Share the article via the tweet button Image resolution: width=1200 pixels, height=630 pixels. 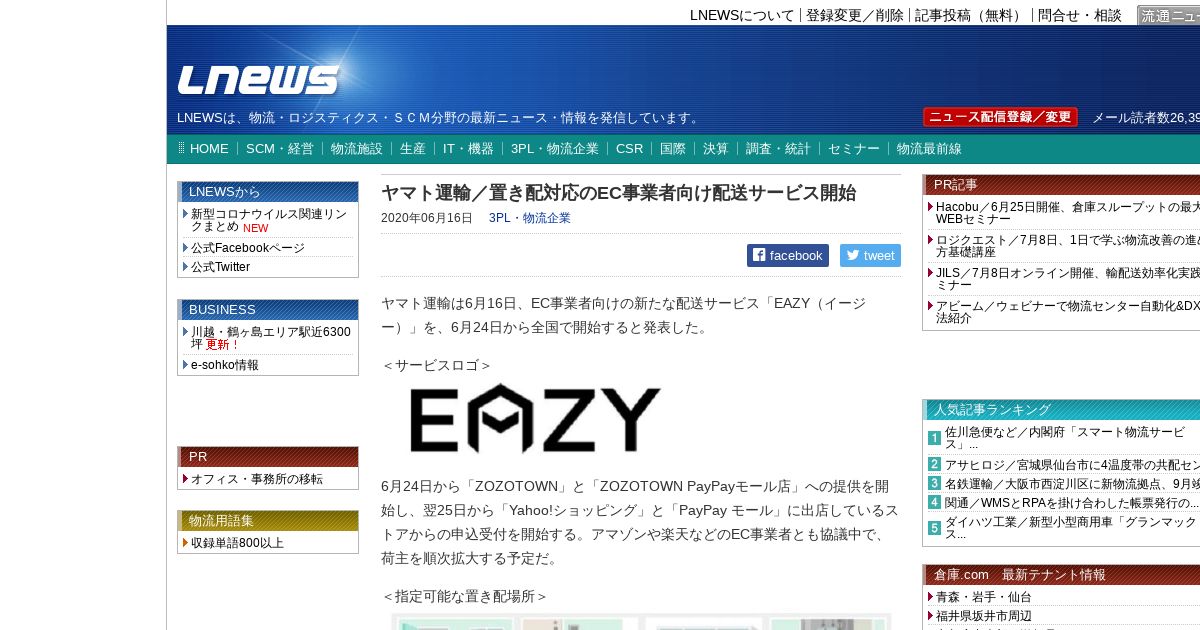pos(870,255)
